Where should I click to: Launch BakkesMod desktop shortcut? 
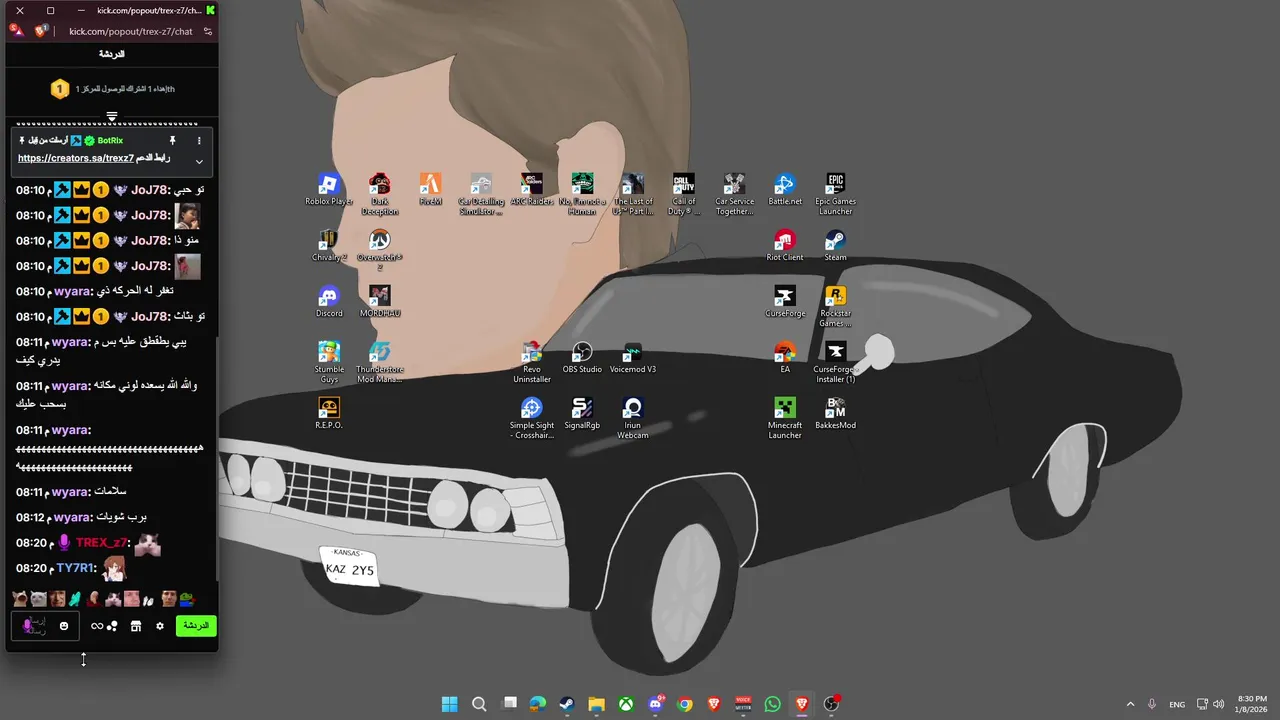(836, 414)
